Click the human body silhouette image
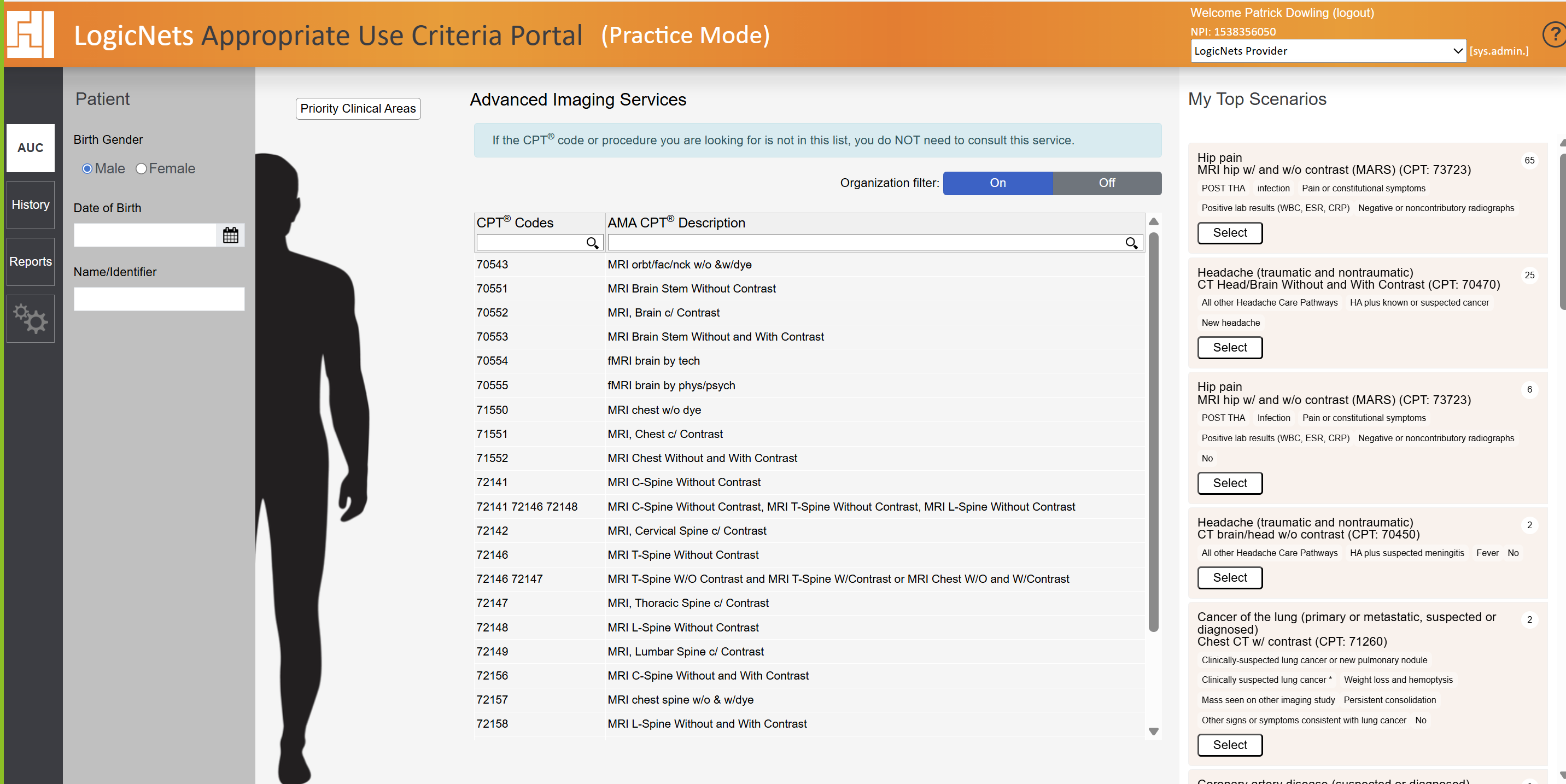The height and width of the screenshot is (784, 1566). [x=312, y=468]
